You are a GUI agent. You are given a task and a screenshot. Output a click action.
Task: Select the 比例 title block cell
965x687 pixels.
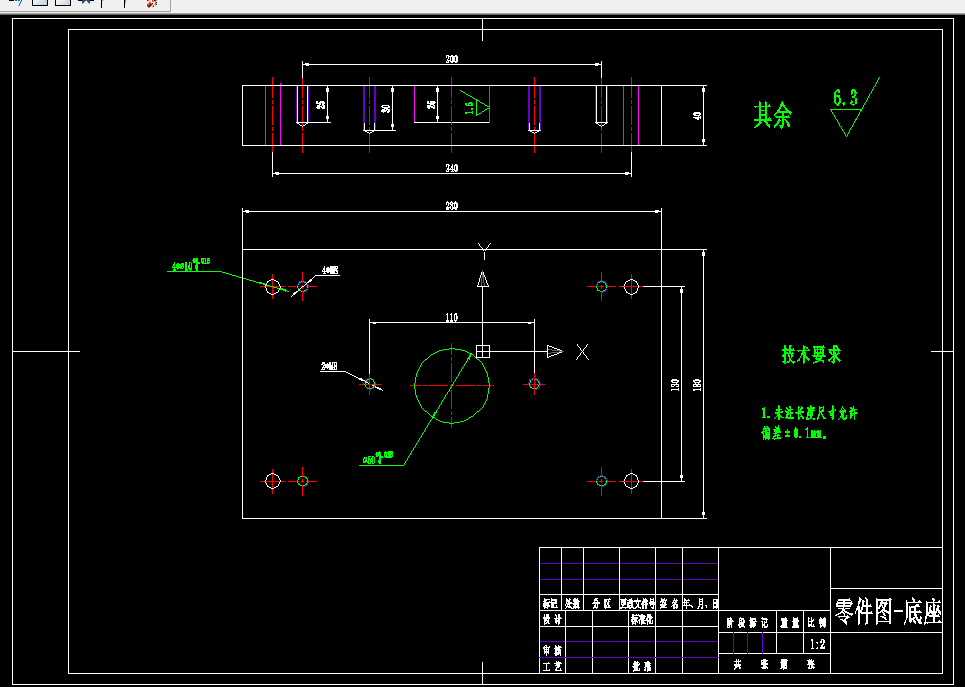pyautogui.click(x=818, y=623)
